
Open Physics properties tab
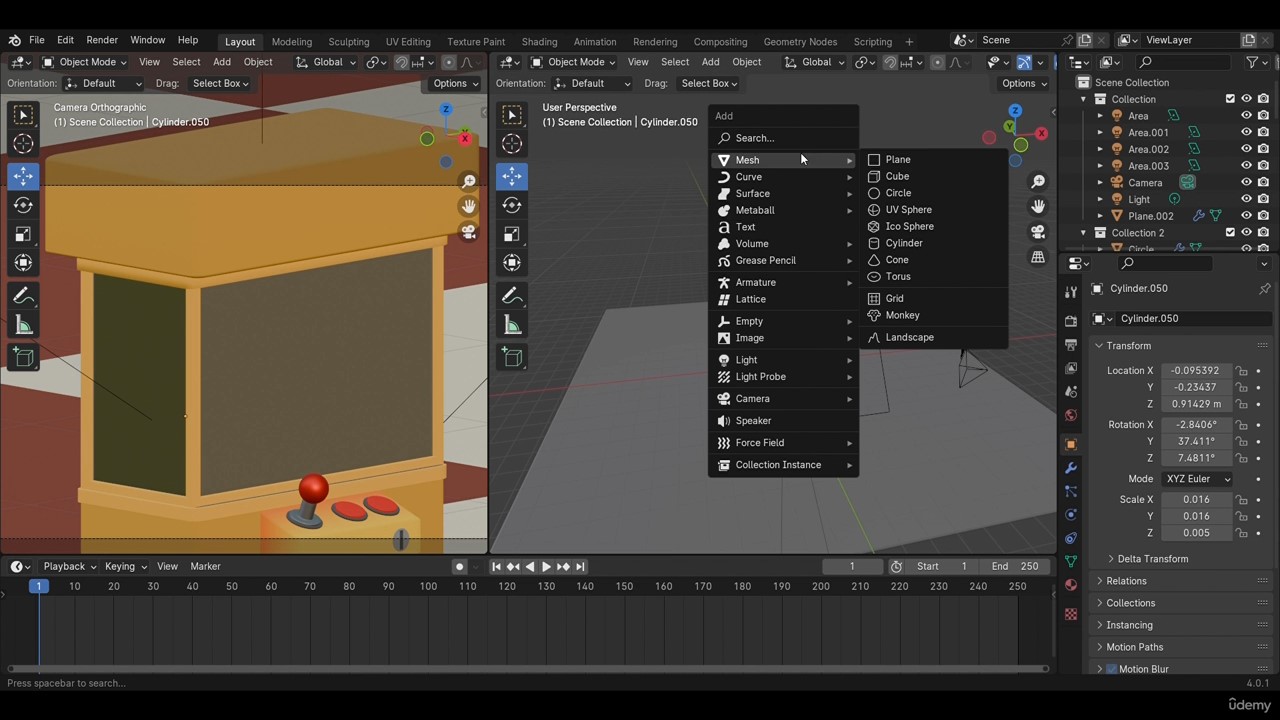(x=1071, y=515)
